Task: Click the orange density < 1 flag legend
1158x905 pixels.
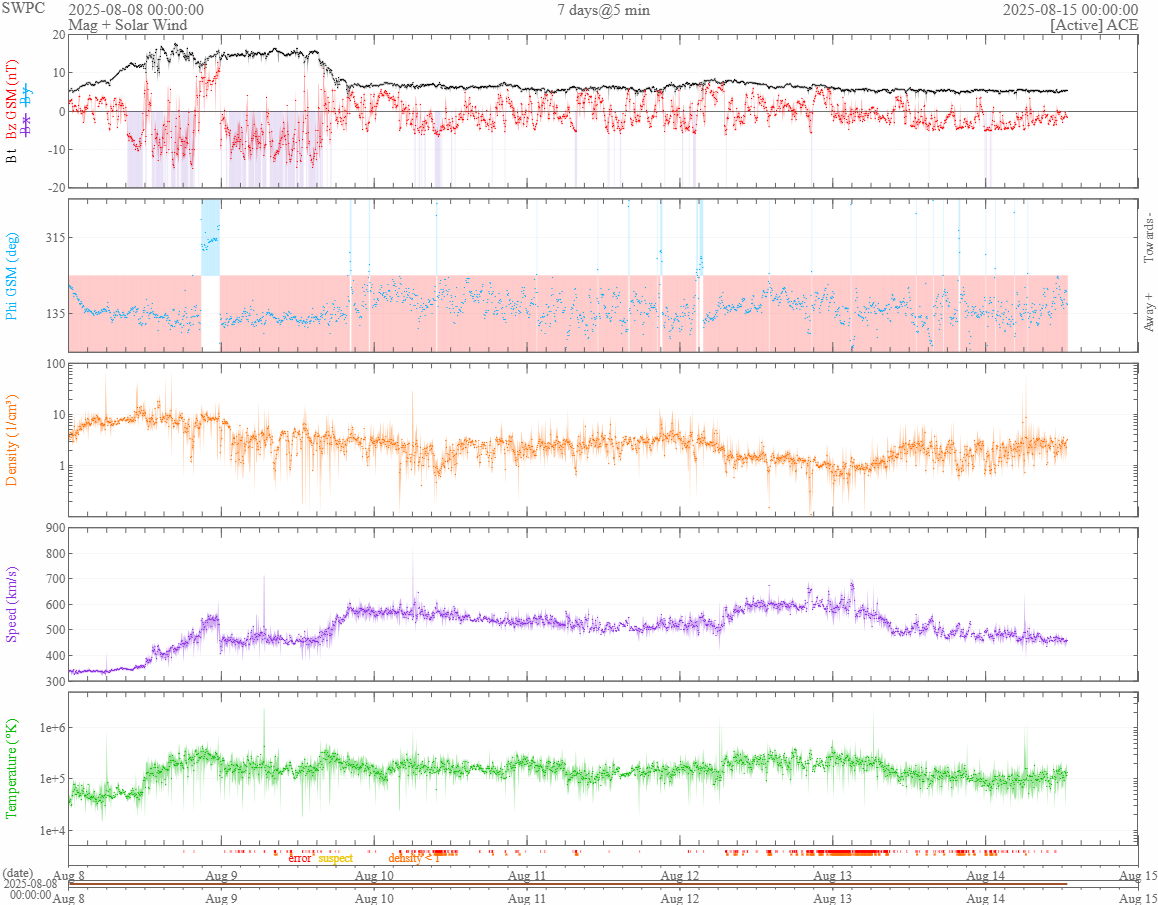Action: (413, 858)
